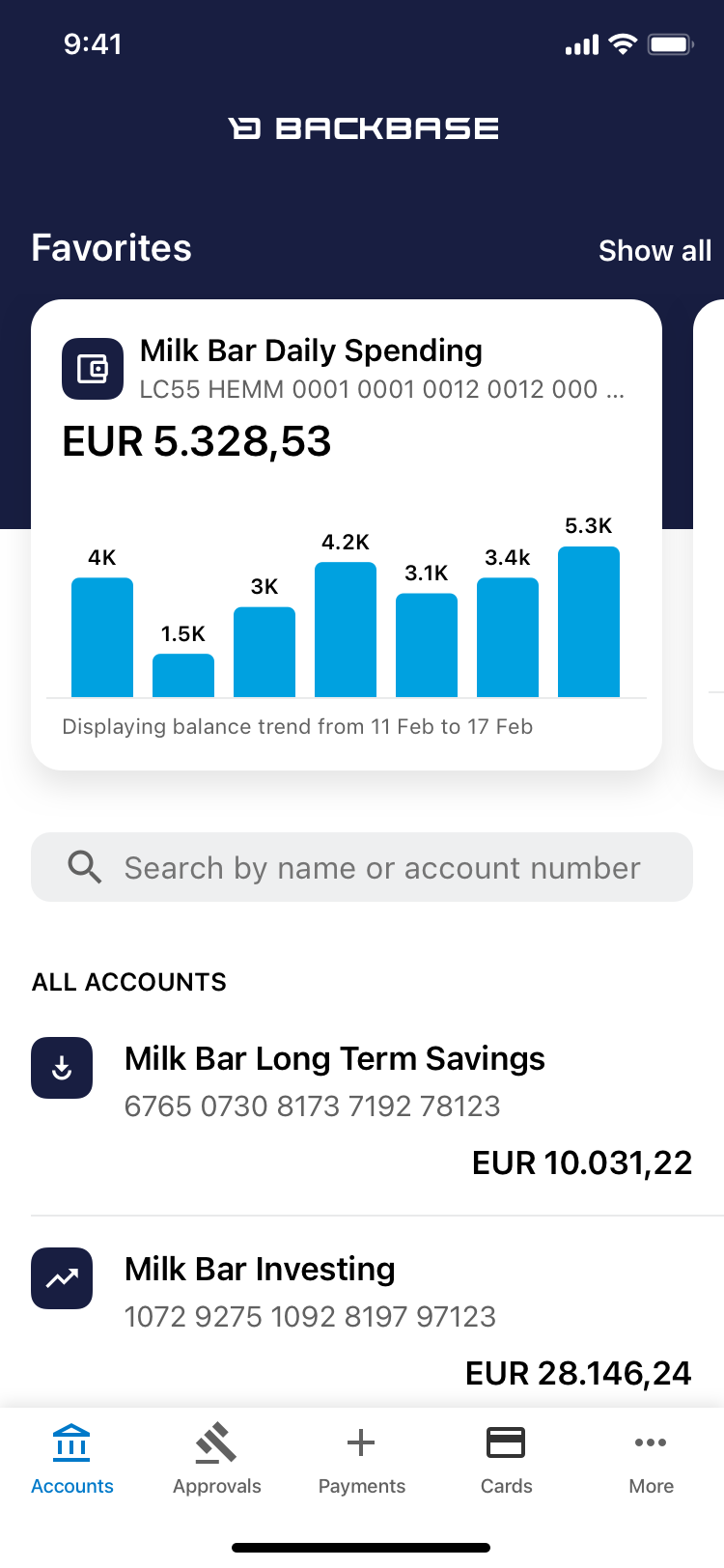The width and height of the screenshot is (724, 1568).
Task: Tap the Backbase logo in the header
Action: click(363, 128)
